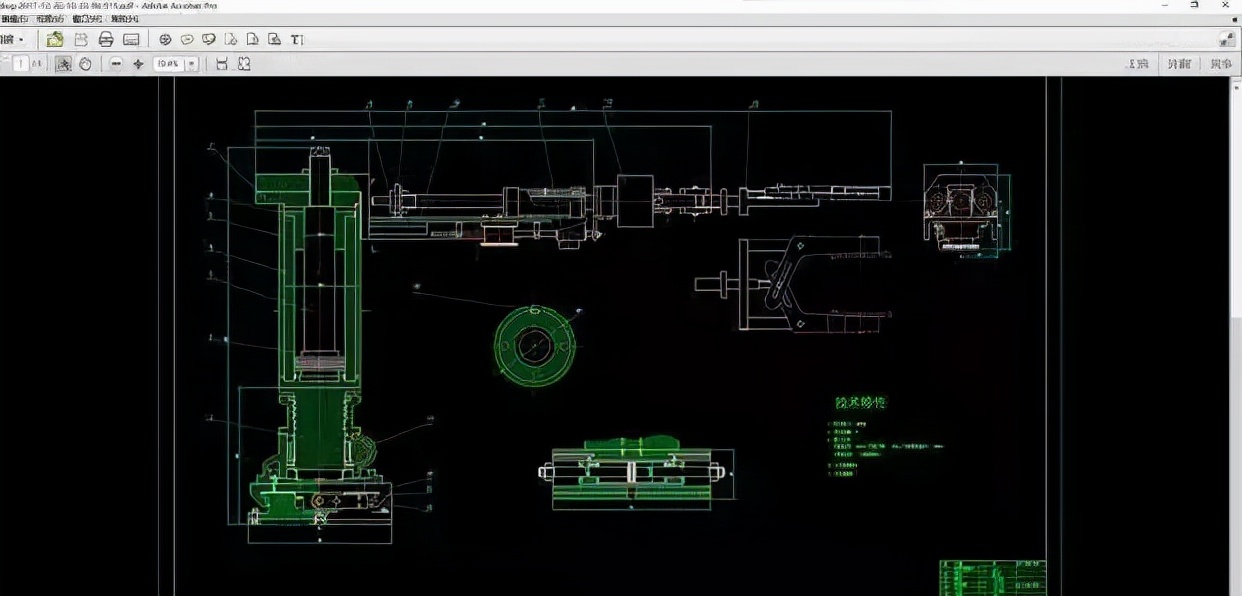Expand the Create dropdown at toolbar left
Image resolution: width=1242 pixels, height=596 pixels.
13,40
